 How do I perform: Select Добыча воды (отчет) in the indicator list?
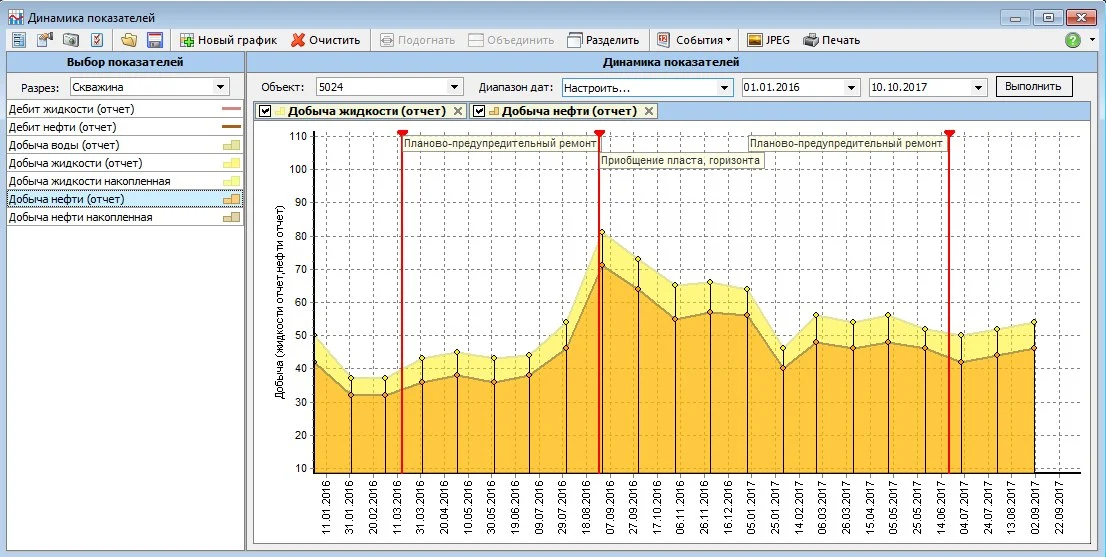tap(125, 145)
